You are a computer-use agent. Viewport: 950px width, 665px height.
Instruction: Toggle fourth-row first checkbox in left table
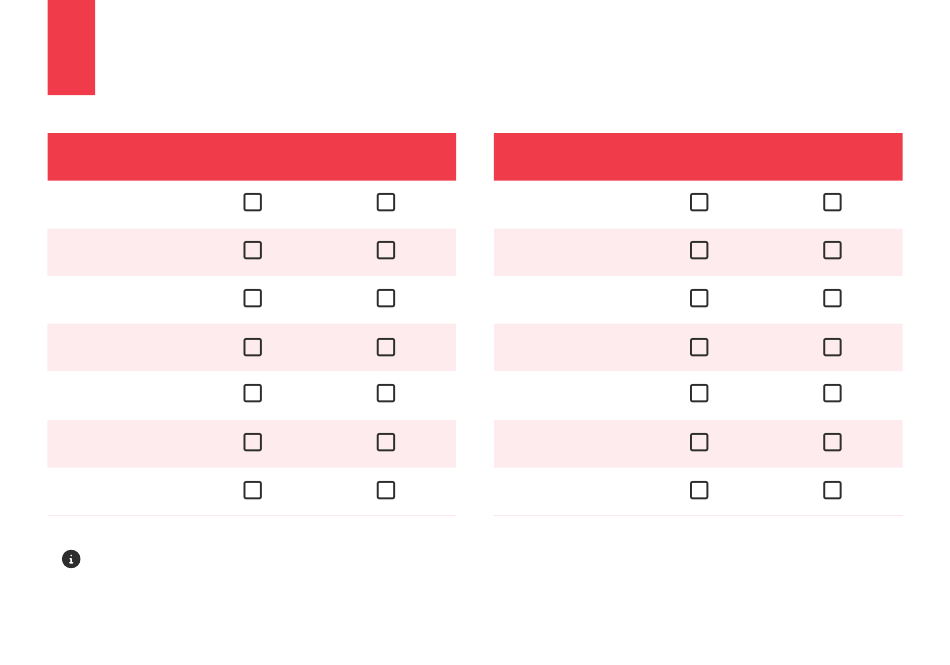pyautogui.click(x=253, y=347)
